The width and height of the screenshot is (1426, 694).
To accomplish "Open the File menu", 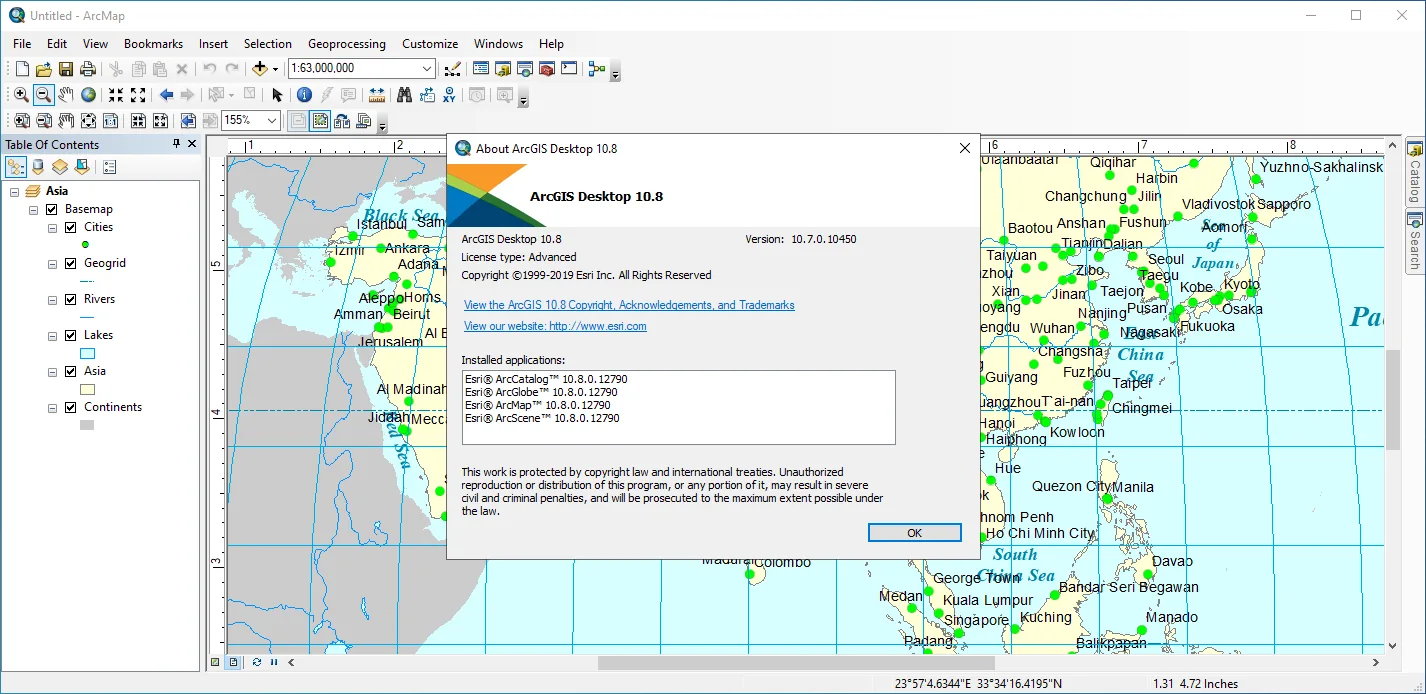I will [x=22, y=44].
